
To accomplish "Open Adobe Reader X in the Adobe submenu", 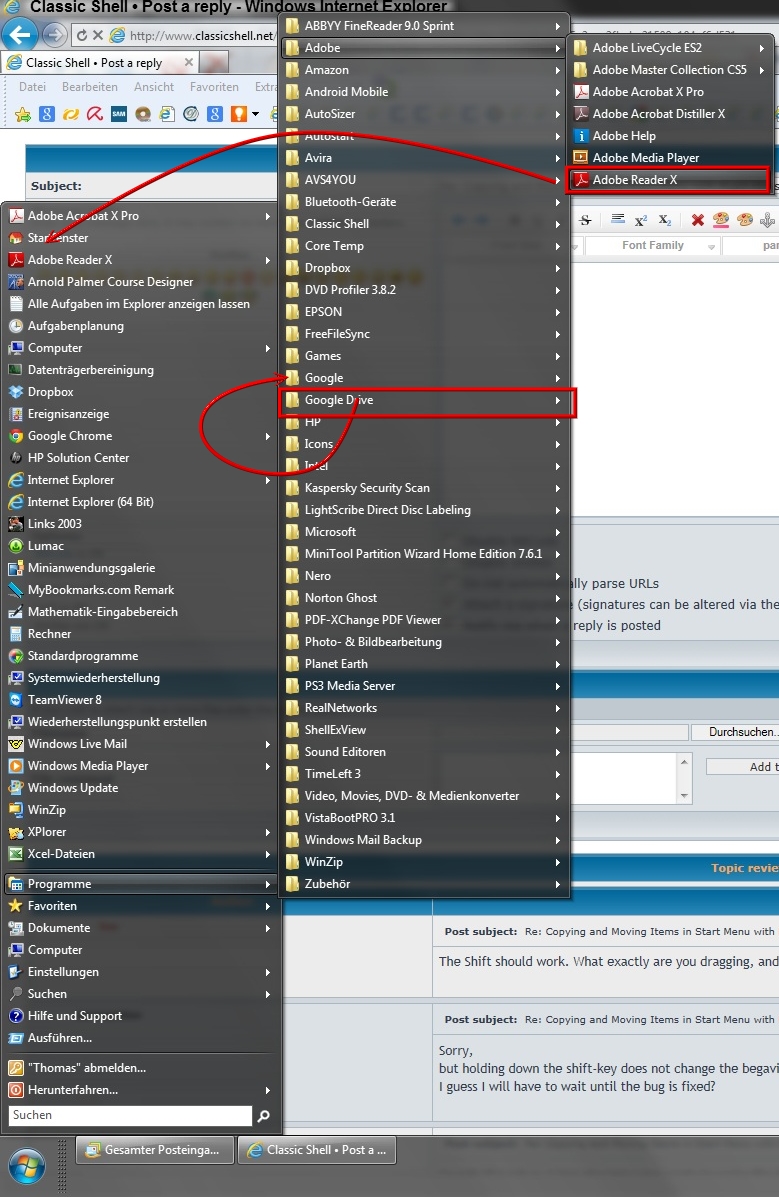I will [668, 180].
